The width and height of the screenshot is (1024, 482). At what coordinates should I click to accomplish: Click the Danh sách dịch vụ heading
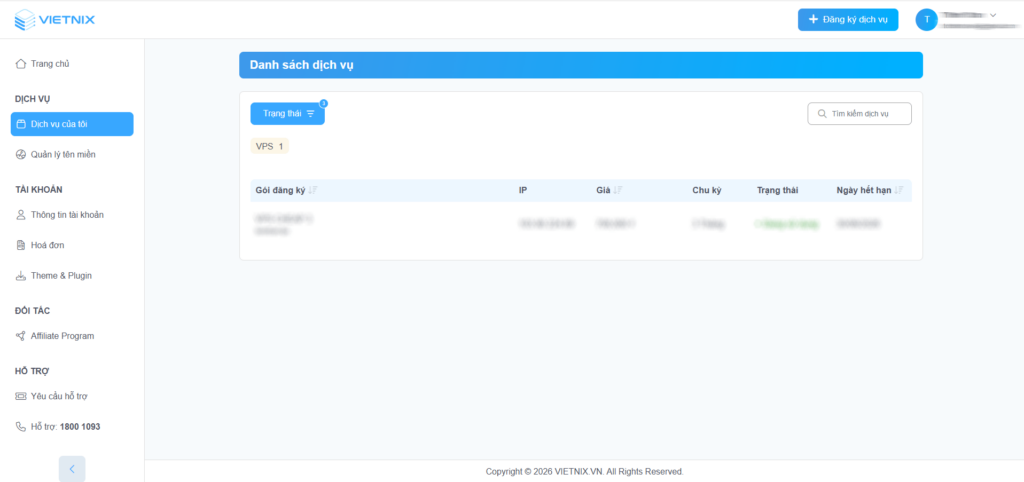(302, 65)
